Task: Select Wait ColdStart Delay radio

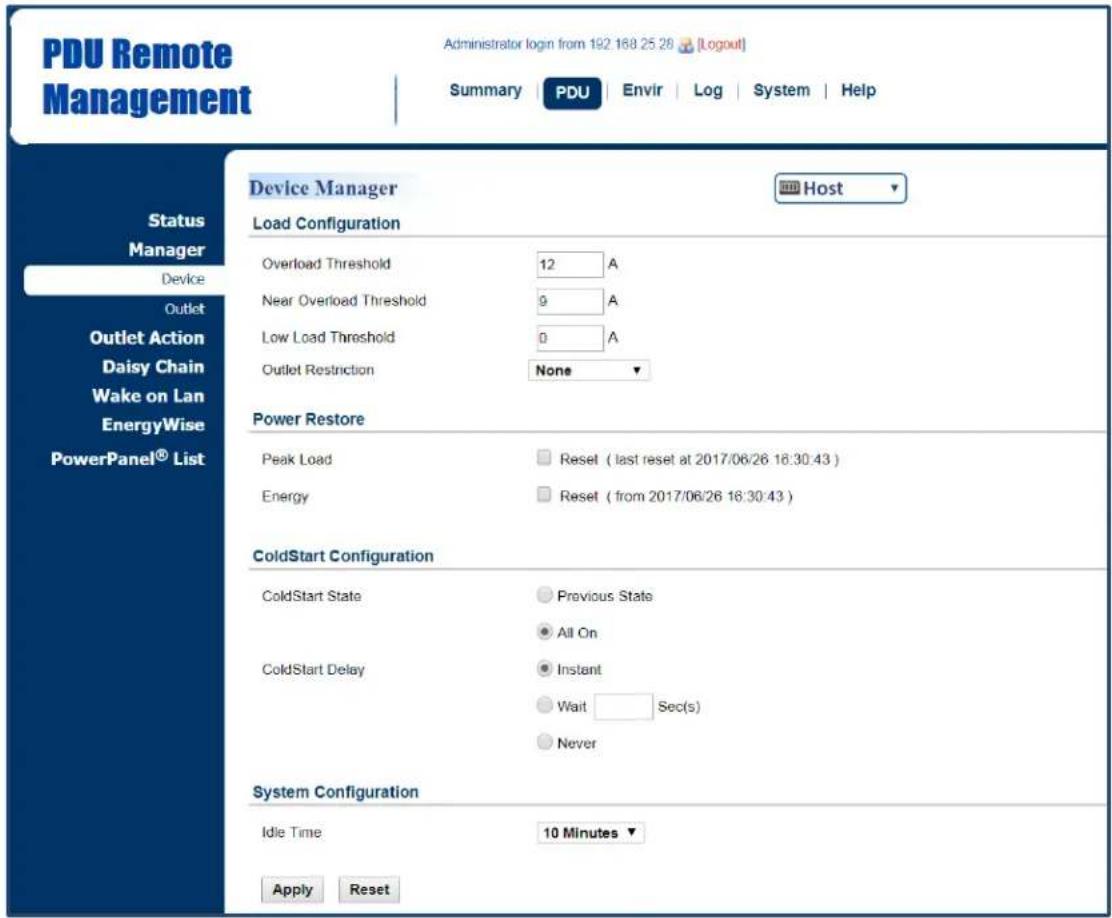Action: pyautogui.click(x=544, y=705)
